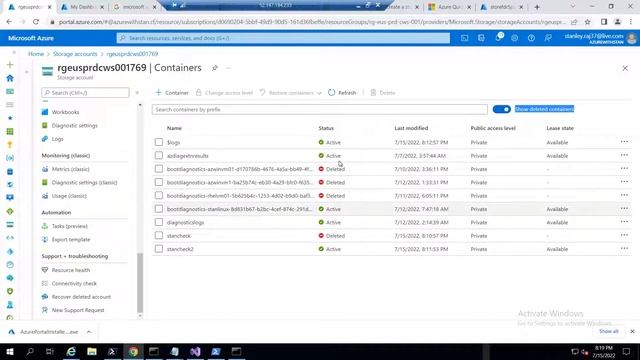Image resolution: width=640 pixels, height=360 pixels.
Task: Open Logs in resource menu
Action: (x=58, y=139)
